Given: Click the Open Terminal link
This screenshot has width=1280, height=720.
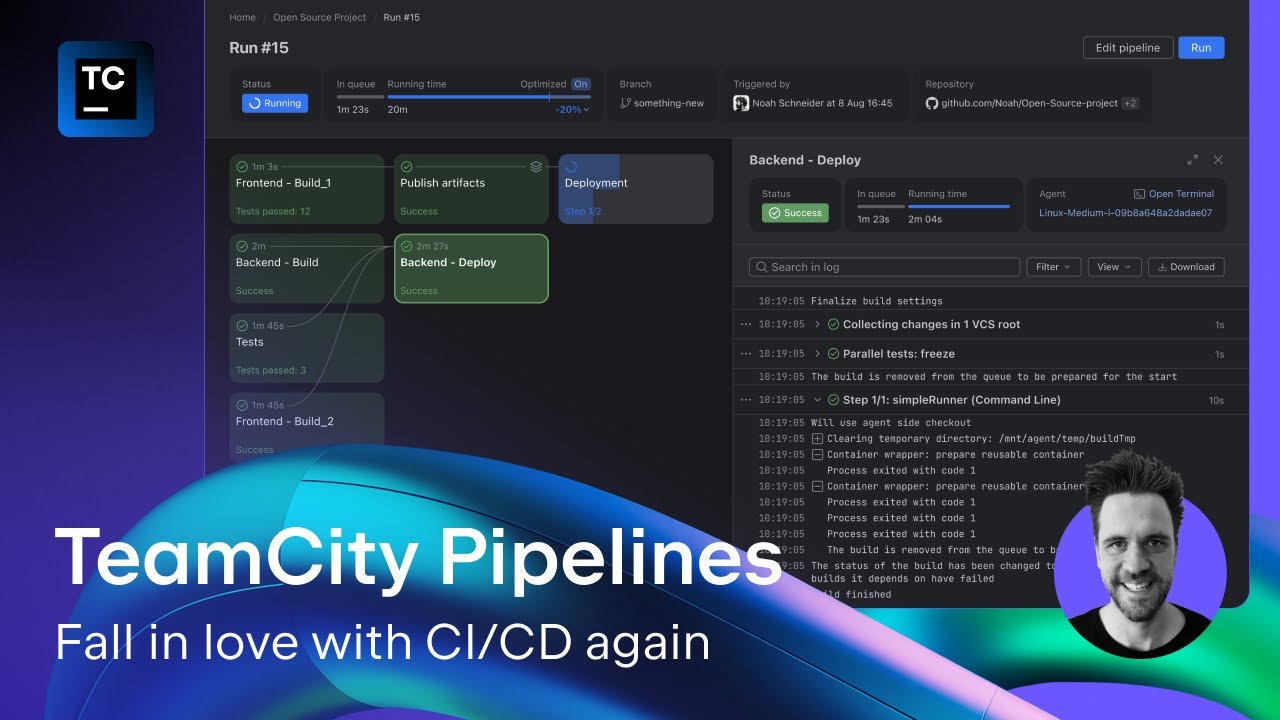Looking at the screenshot, I should (1181, 194).
